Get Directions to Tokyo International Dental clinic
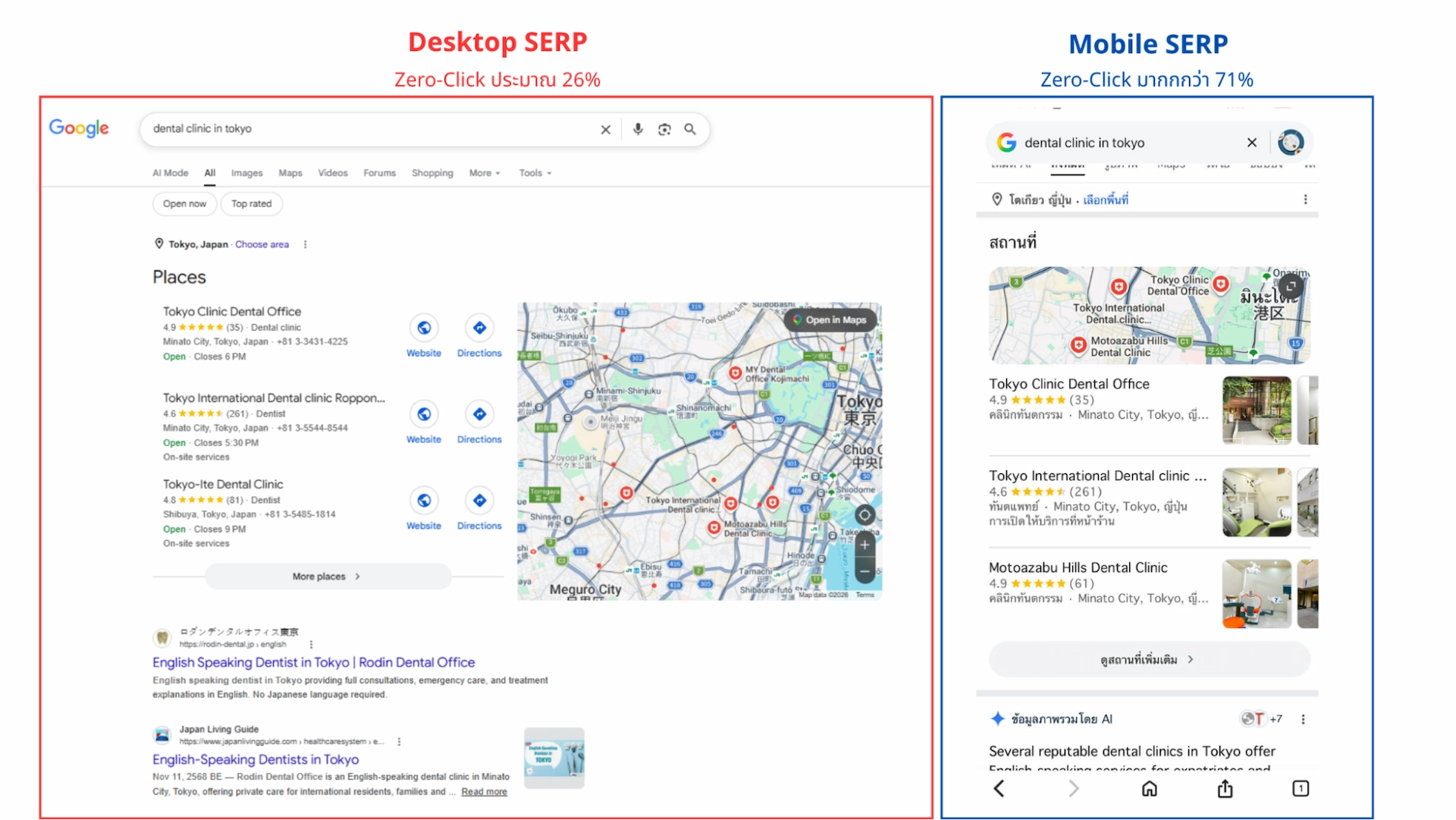 click(479, 423)
